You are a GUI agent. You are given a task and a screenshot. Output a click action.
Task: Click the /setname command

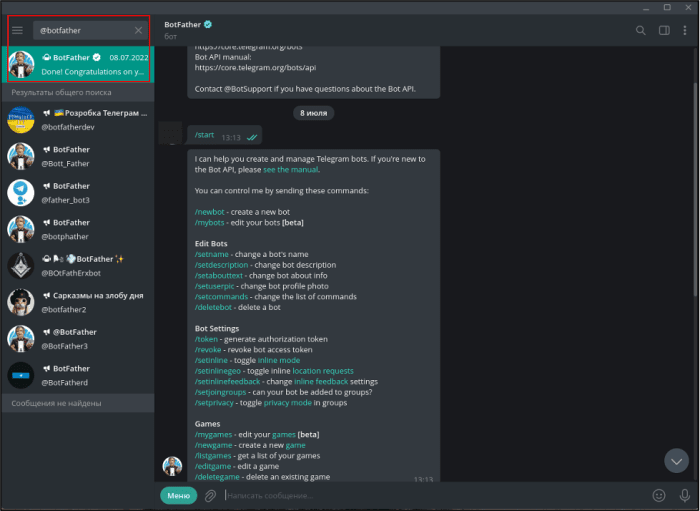click(x=212, y=254)
